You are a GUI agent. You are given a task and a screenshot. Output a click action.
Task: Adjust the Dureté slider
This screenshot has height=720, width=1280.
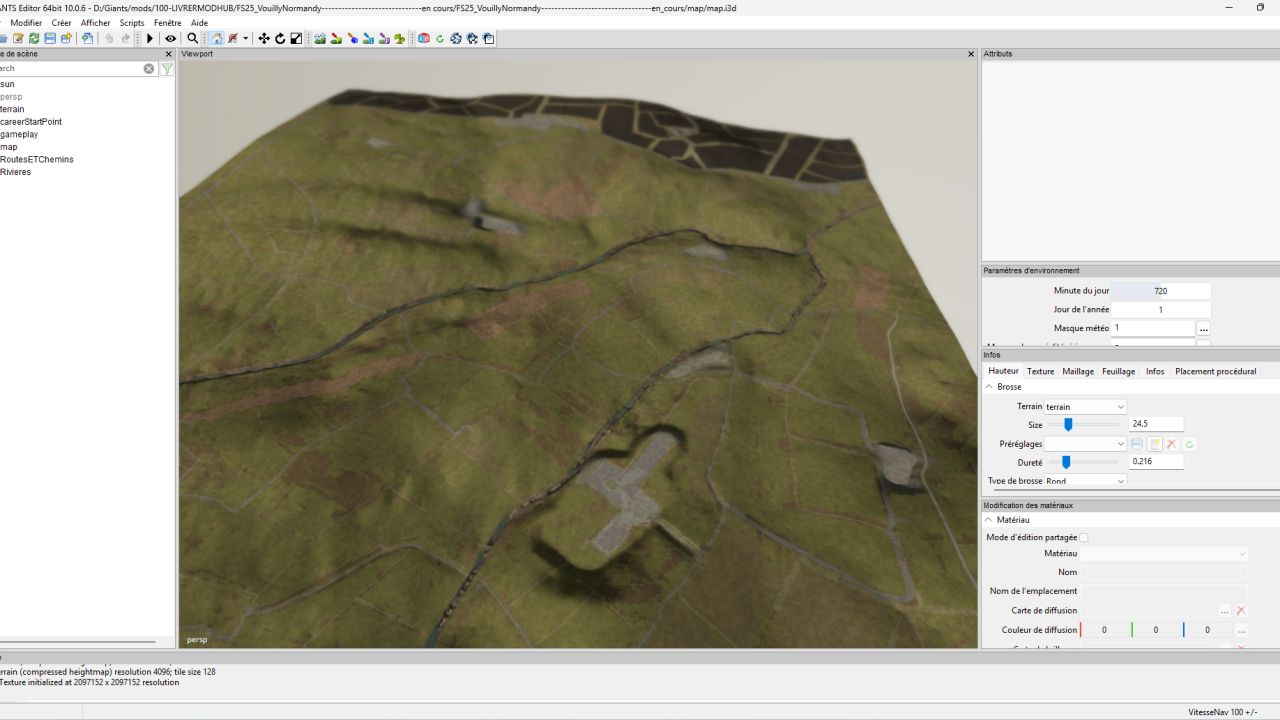pyautogui.click(x=1066, y=462)
